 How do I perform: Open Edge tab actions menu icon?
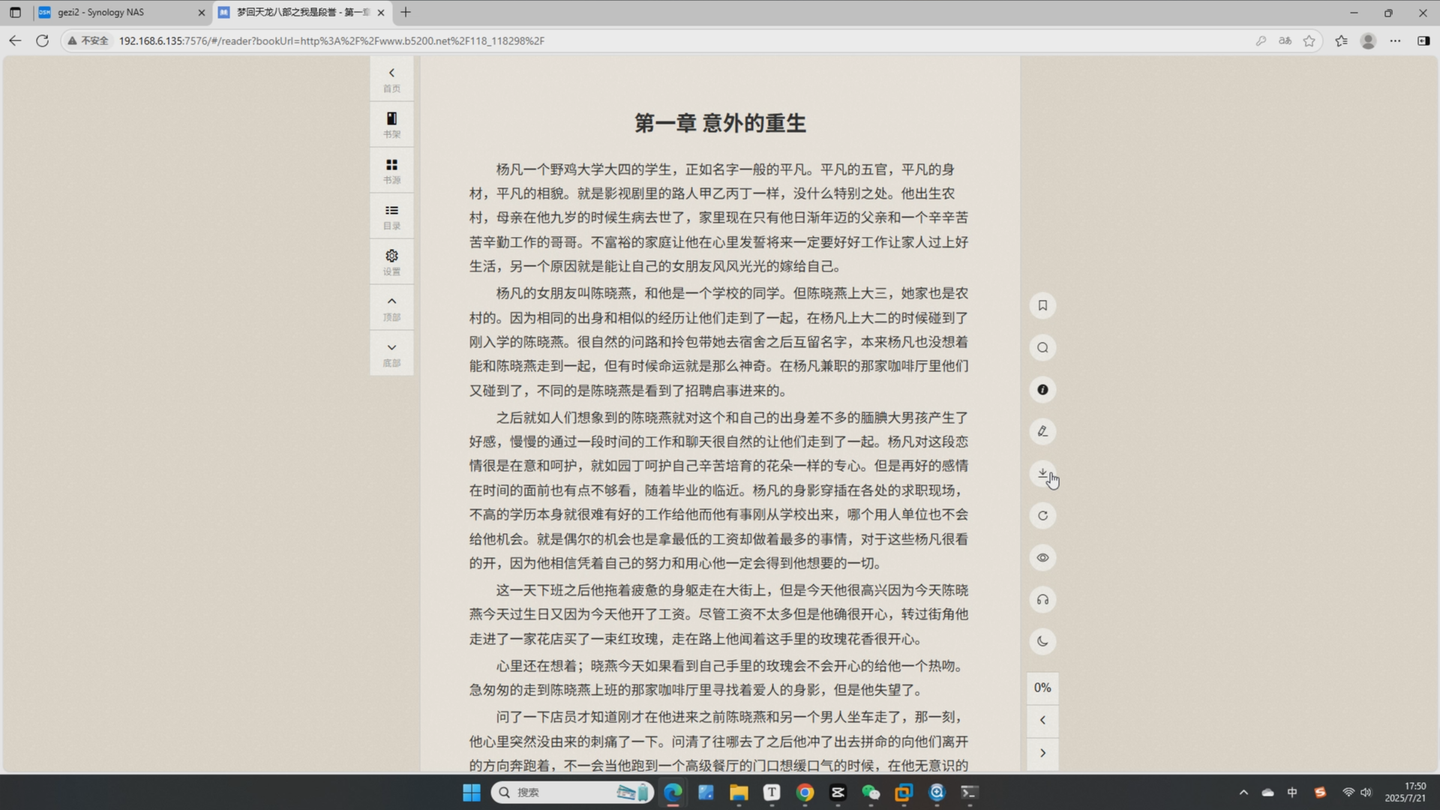point(15,13)
